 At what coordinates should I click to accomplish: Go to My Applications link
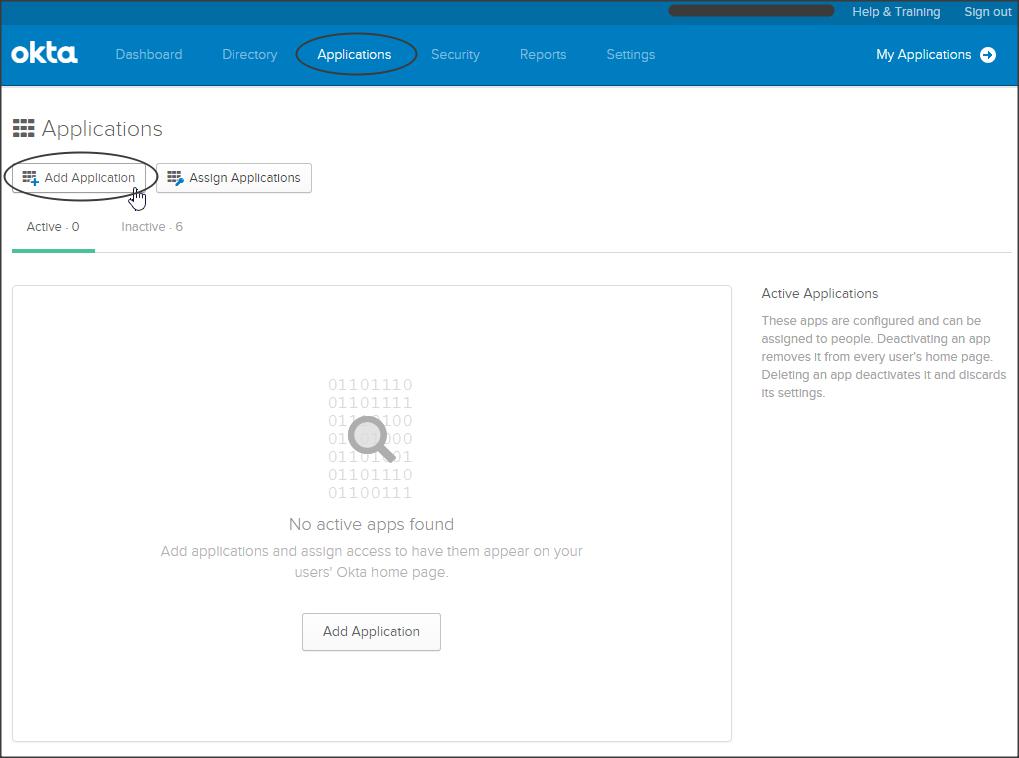point(923,55)
